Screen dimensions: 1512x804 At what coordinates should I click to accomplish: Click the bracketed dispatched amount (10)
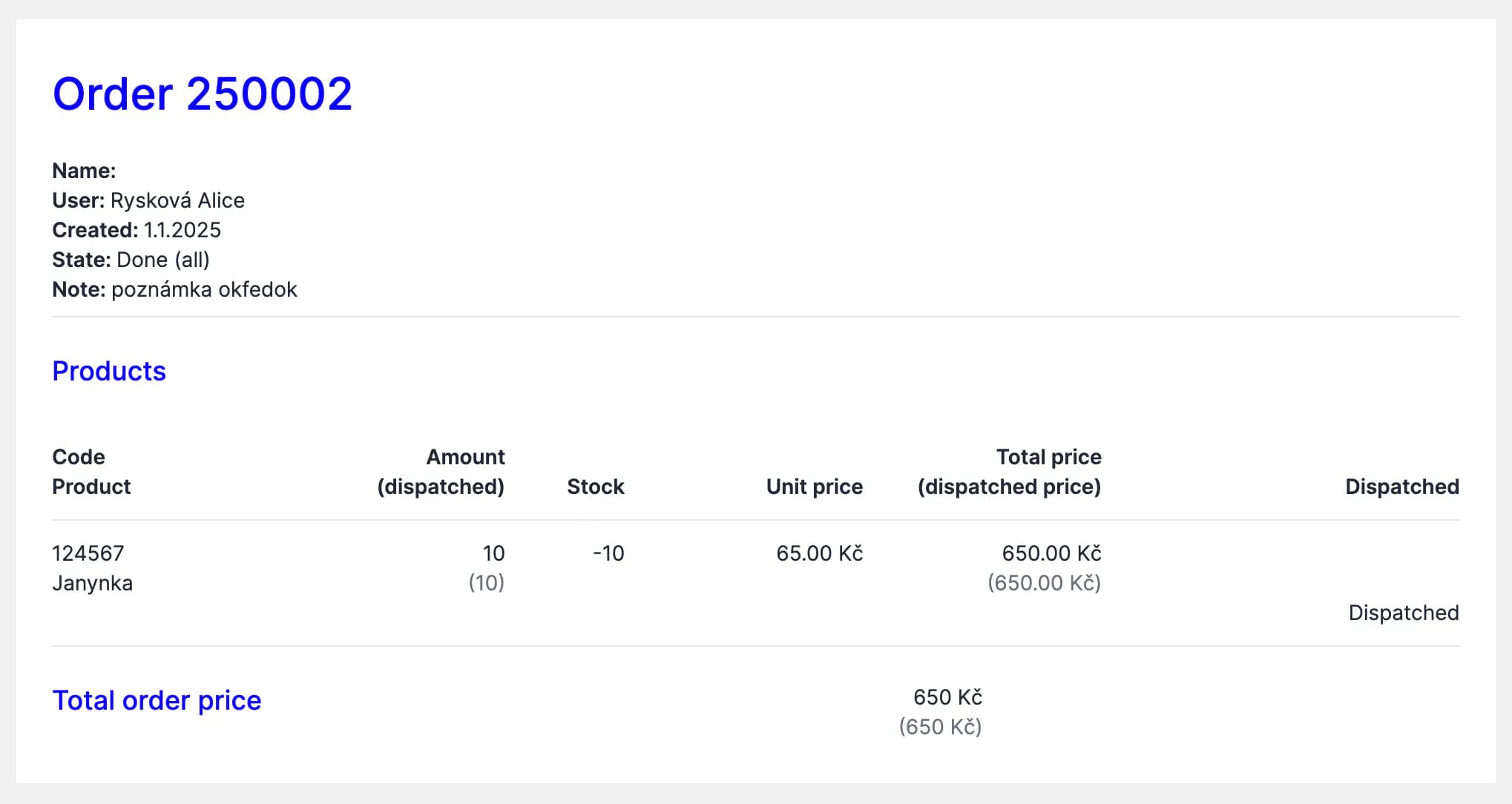(x=486, y=583)
